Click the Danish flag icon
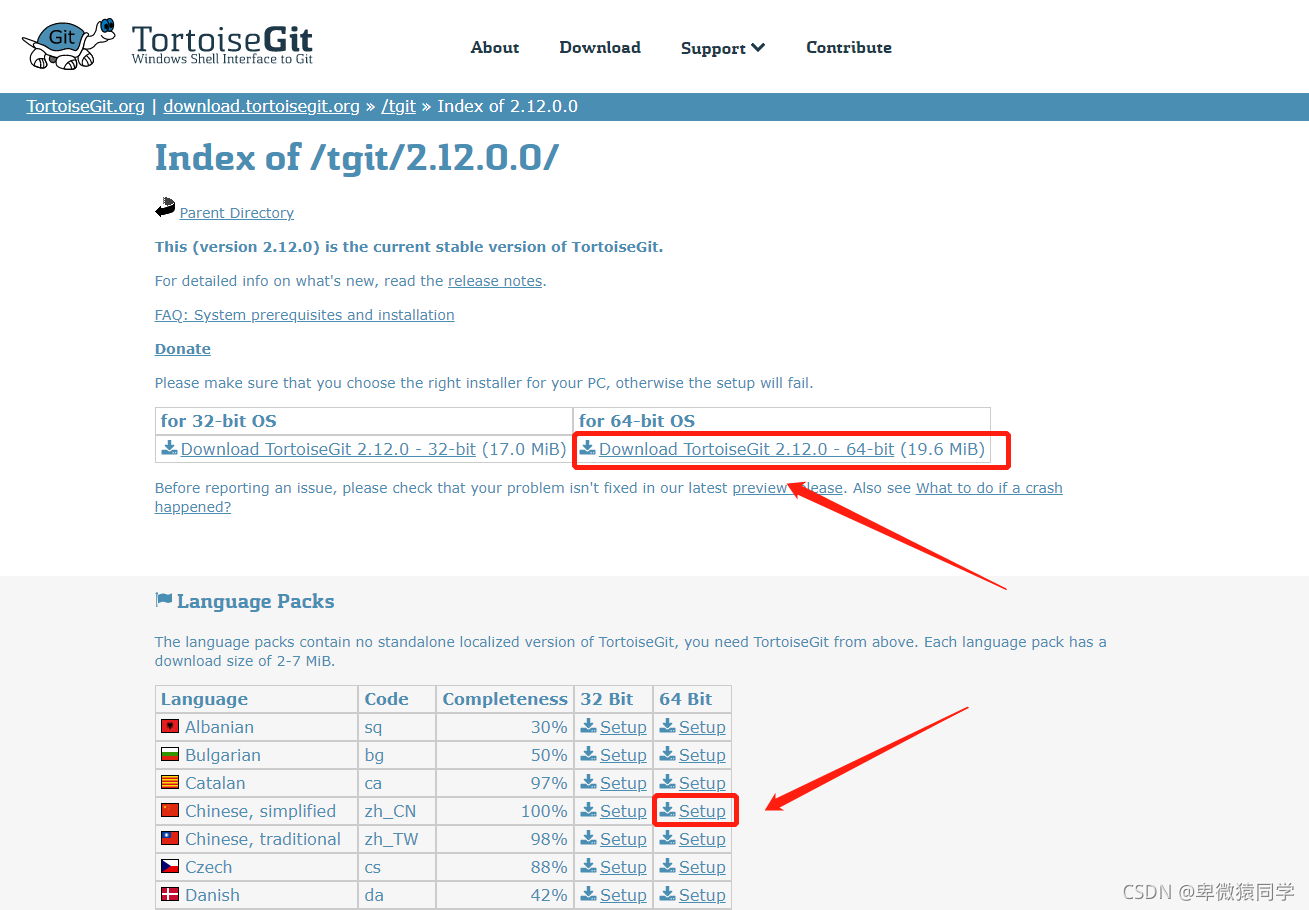The height and width of the screenshot is (910, 1309). pyautogui.click(x=170, y=894)
